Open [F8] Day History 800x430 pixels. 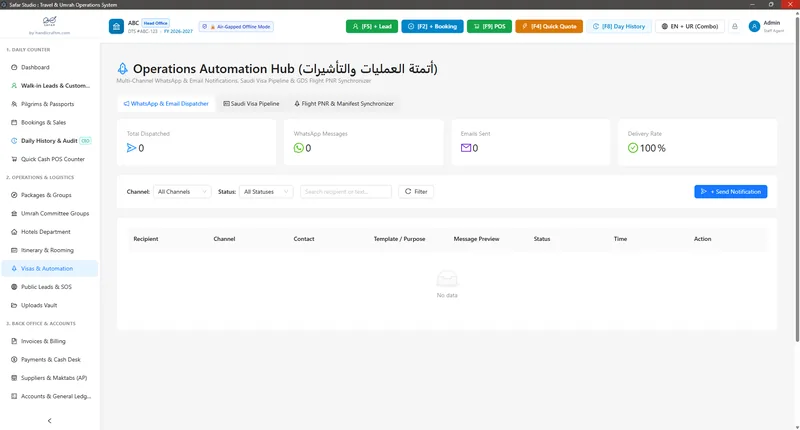pos(619,27)
